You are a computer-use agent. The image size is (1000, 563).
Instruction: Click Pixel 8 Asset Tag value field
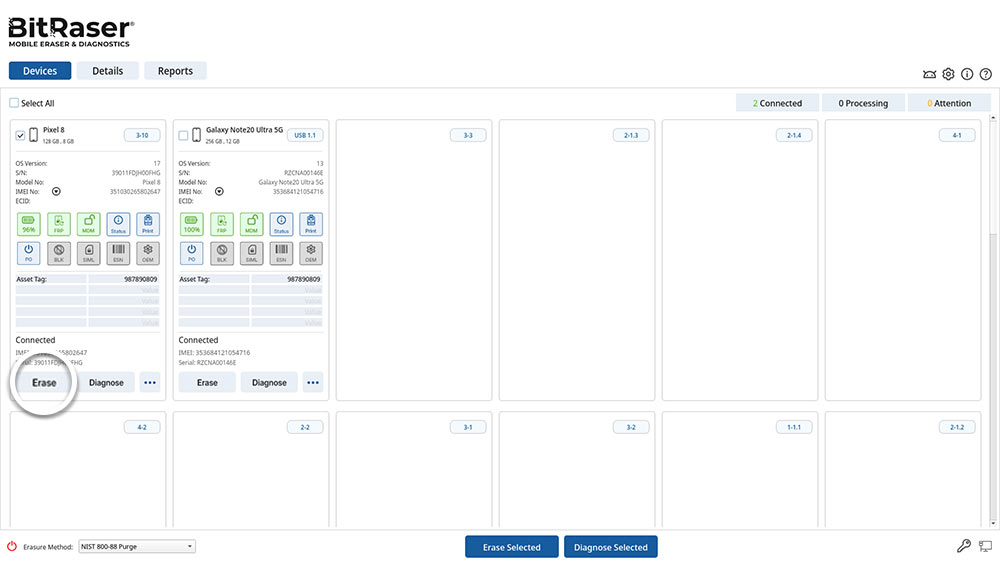(124, 279)
